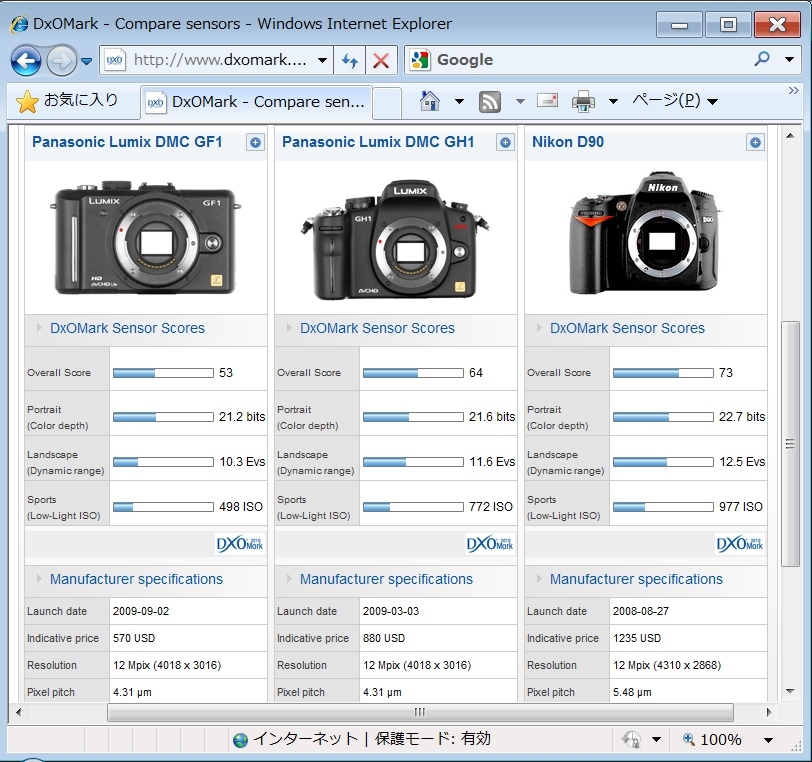Viewport: 812px width, 762px height.
Task: Open the Panasonic Lumix DMC GH1 link
Action: tap(378, 142)
